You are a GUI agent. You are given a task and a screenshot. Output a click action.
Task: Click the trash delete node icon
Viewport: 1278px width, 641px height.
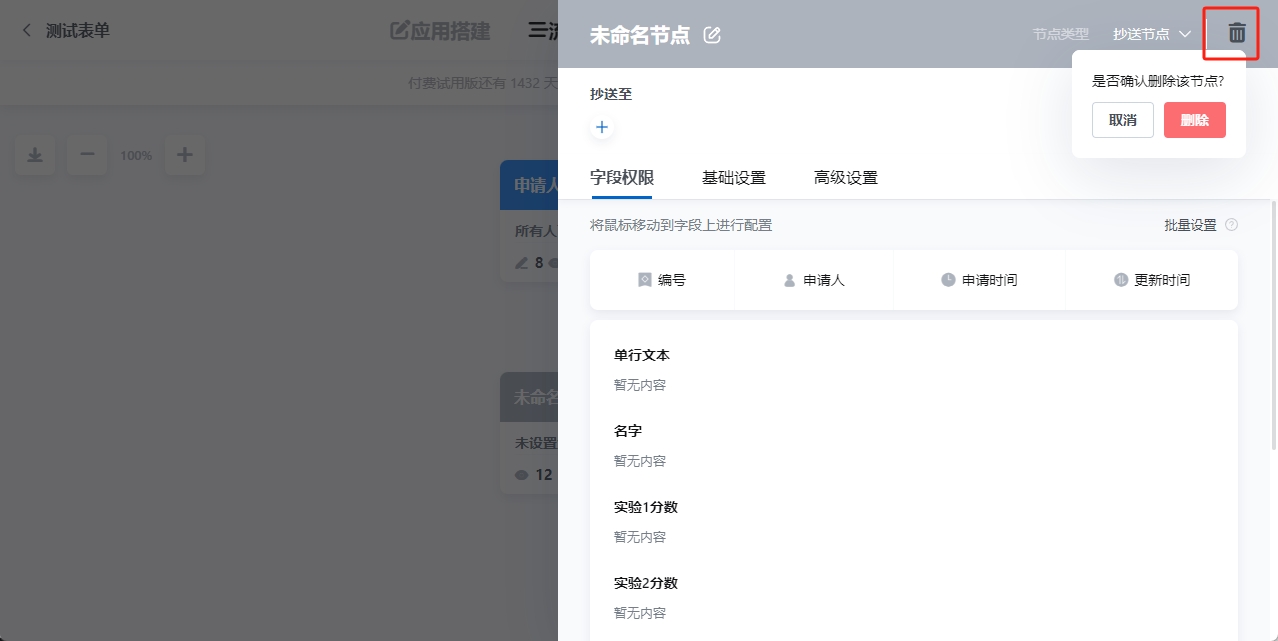[x=1236, y=33]
